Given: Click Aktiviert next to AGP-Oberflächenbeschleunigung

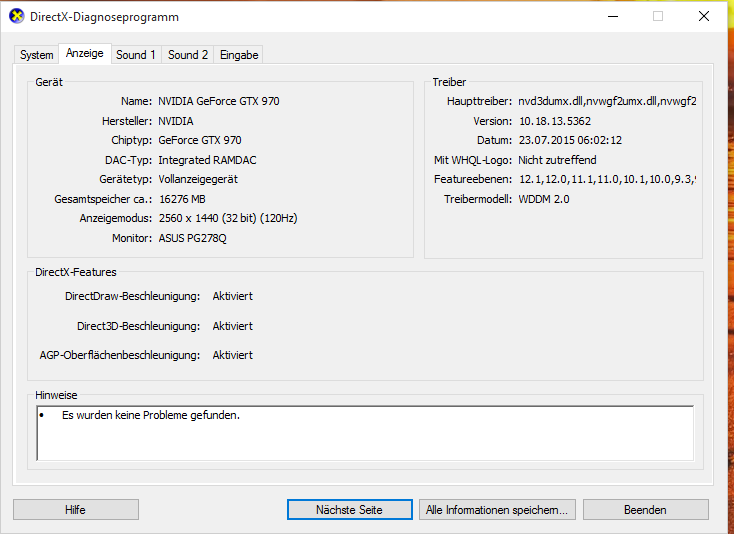Looking at the screenshot, I should [x=233, y=355].
